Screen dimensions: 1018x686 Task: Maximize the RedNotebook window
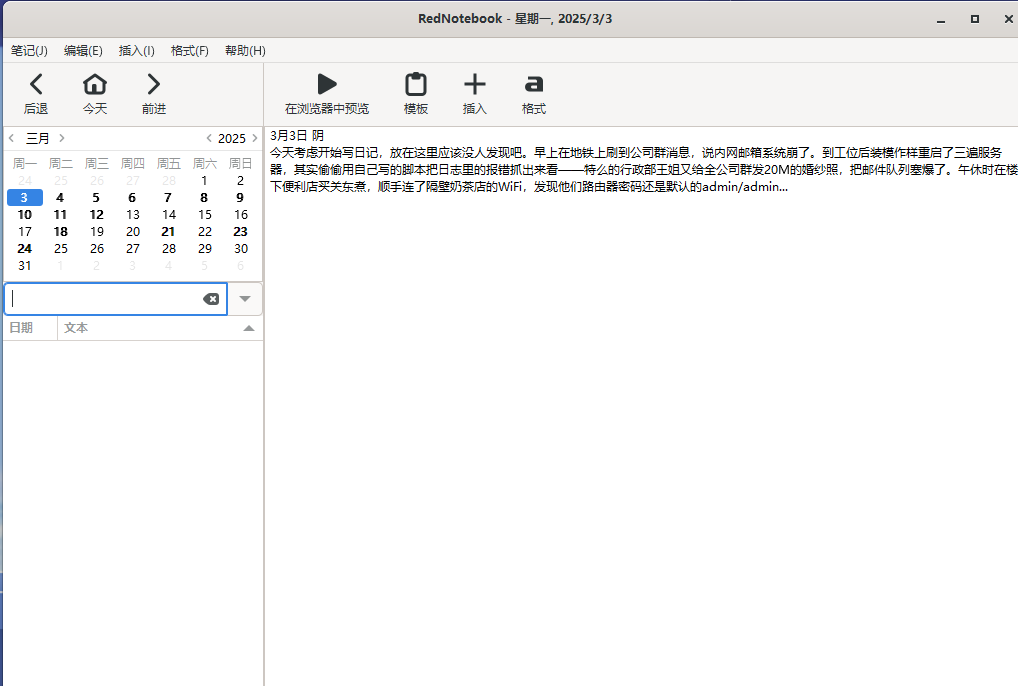pyautogui.click(x=975, y=19)
